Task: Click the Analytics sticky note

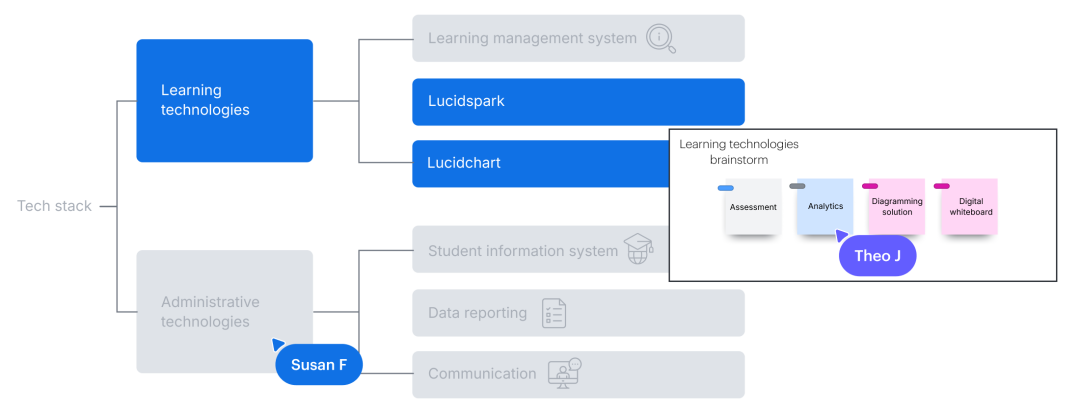Action: tap(825, 207)
